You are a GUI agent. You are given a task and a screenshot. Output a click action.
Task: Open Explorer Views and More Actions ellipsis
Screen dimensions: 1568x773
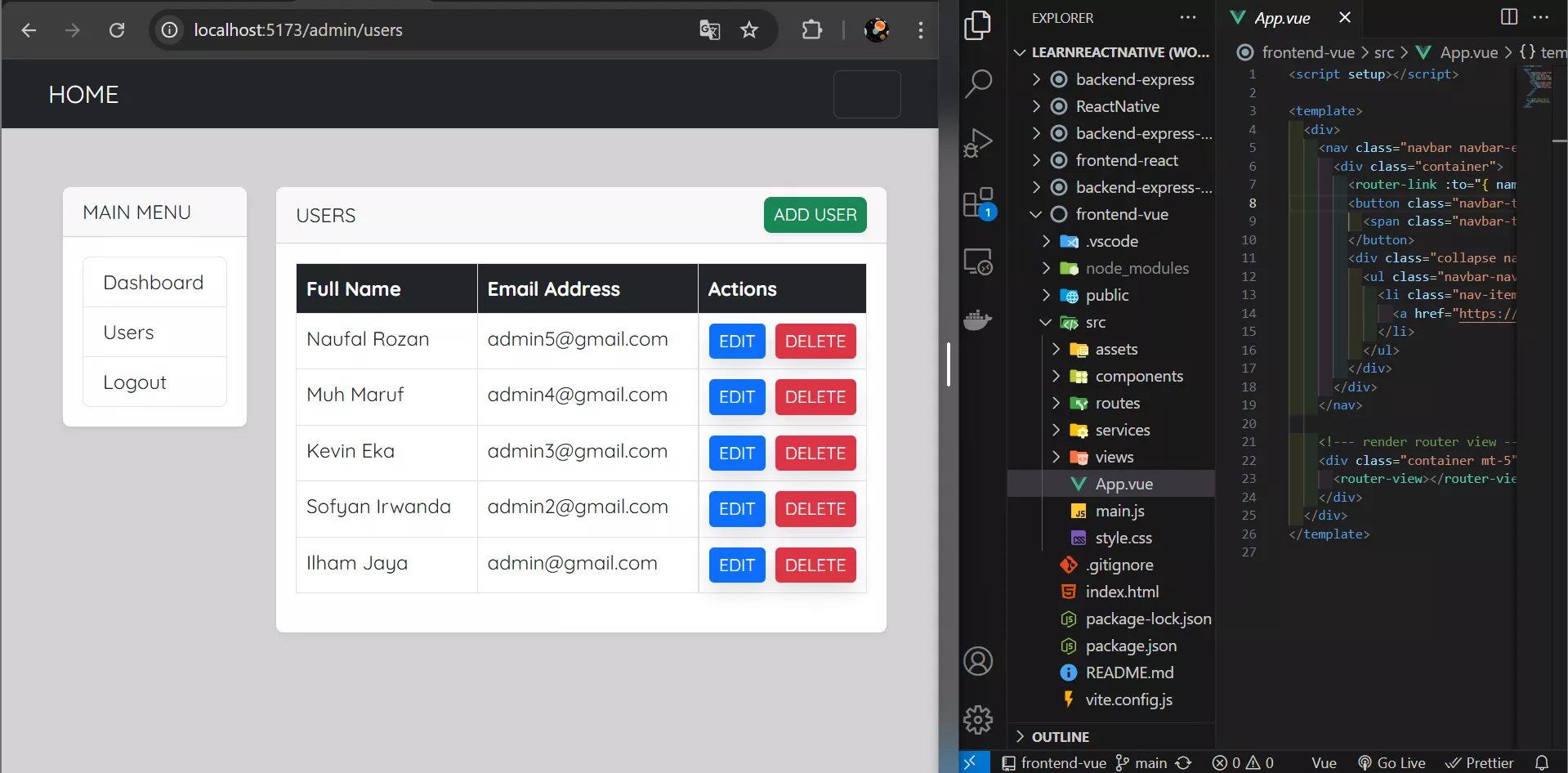(1188, 17)
